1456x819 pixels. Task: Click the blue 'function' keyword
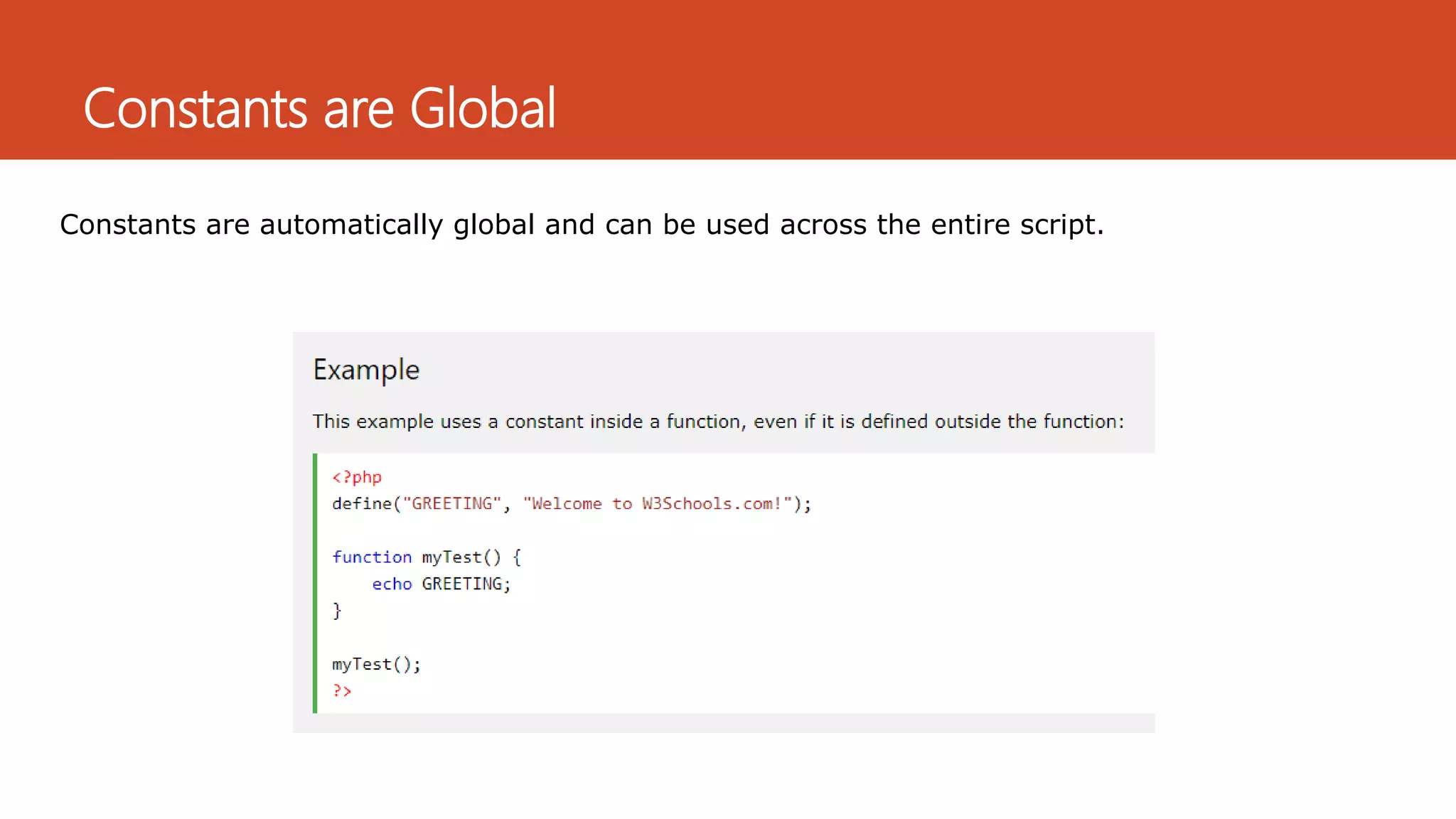point(372,557)
